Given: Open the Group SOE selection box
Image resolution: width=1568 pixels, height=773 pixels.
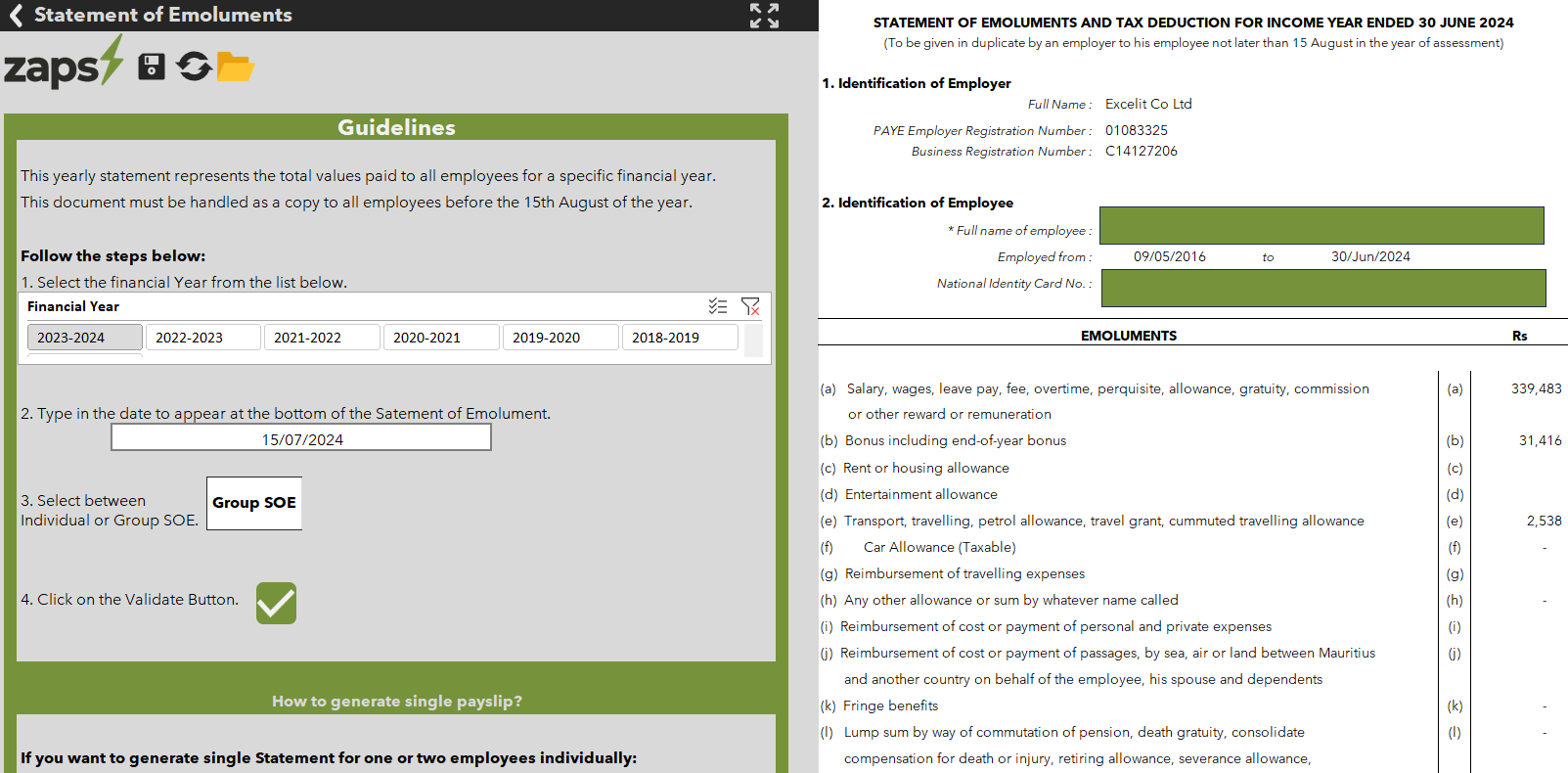Looking at the screenshot, I should pyautogui.click(x=254, y=503).
